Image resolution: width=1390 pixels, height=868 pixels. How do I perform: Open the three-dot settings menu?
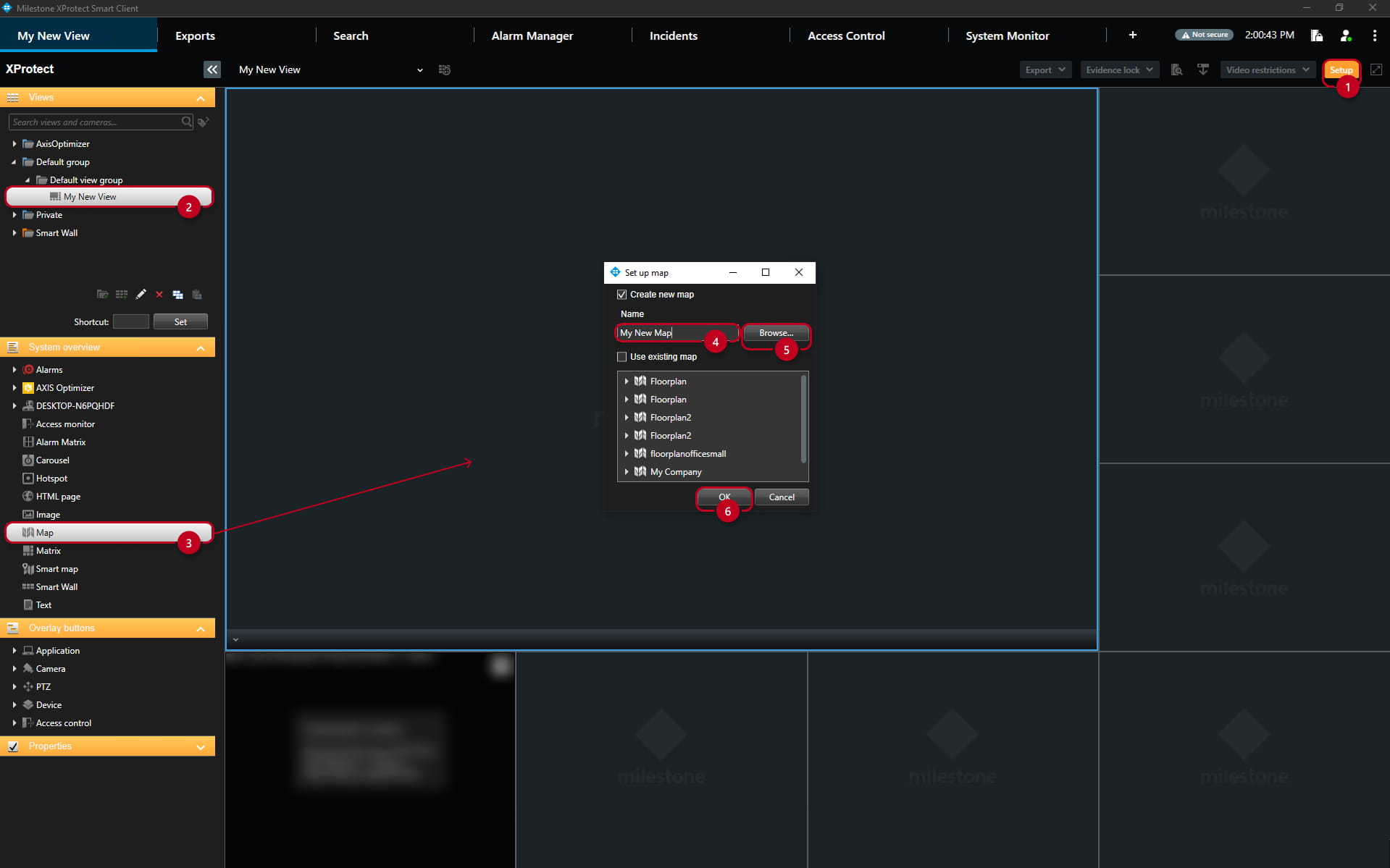[x=1374, y=35]
